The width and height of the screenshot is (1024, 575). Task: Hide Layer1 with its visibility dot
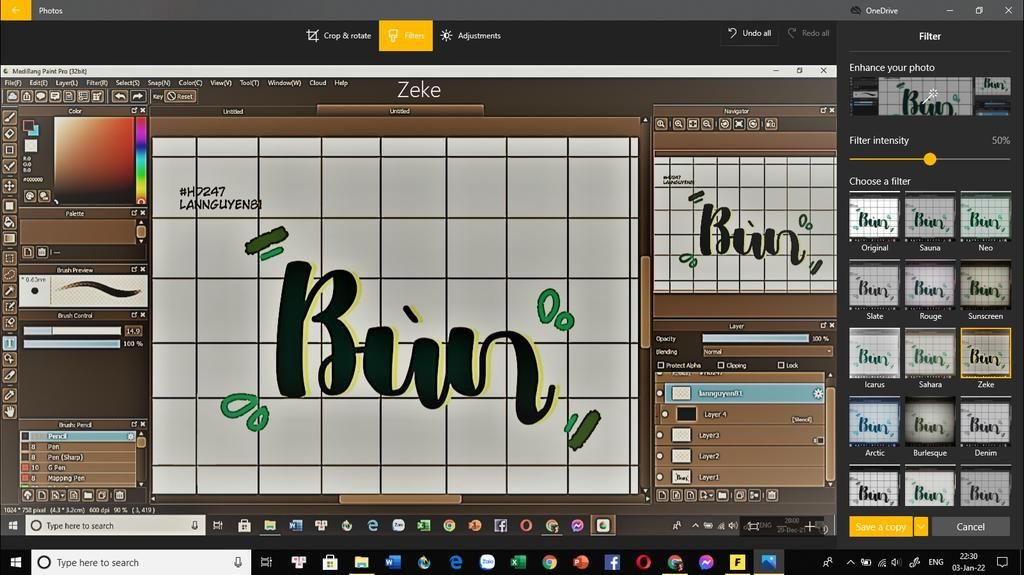tap(660, 477)
